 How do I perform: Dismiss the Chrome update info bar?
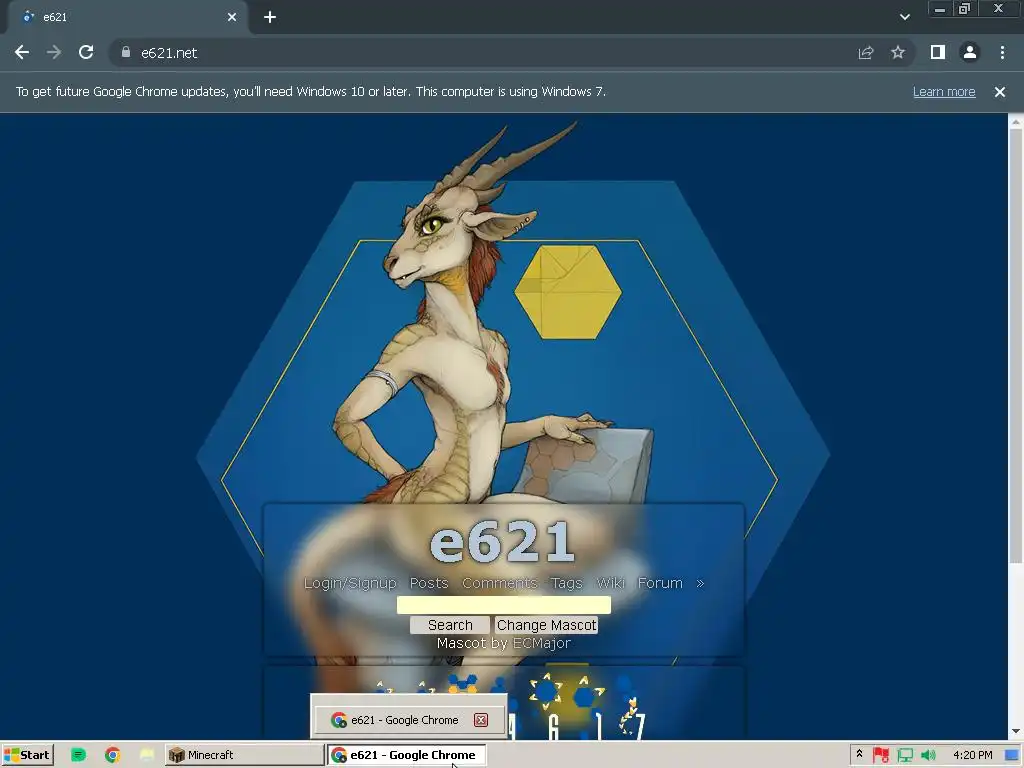tap(1000, 92)
